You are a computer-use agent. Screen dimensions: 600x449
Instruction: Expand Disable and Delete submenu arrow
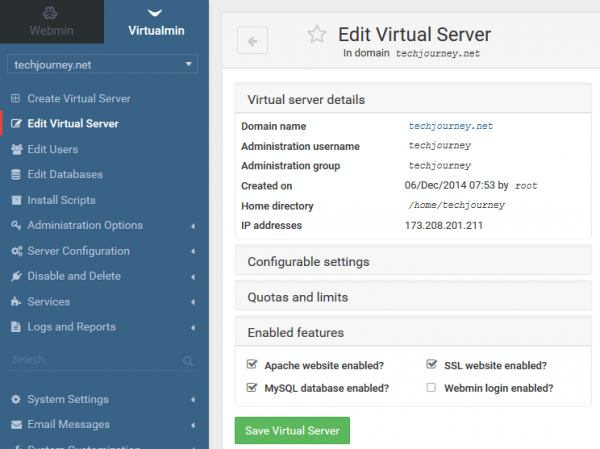pos(193,277)
